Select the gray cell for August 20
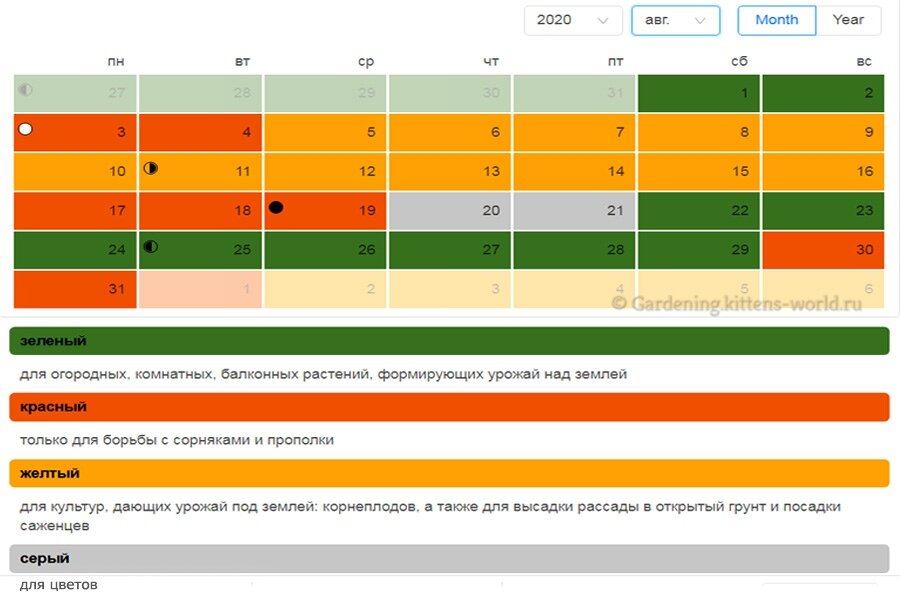Viewport: 900px width, 600px height. [449, 211]
